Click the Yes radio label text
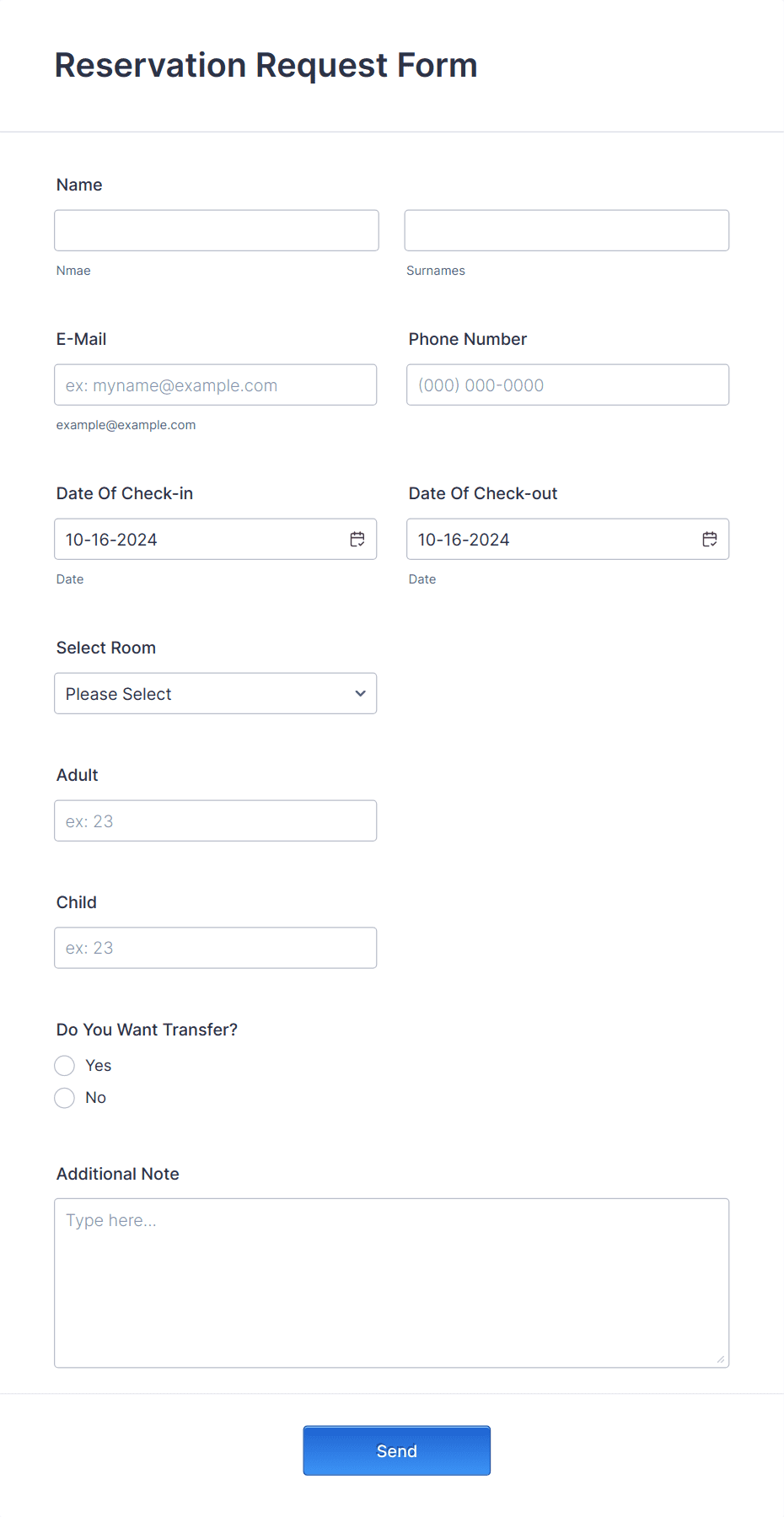Screen dimensions: 784x1517 99,1066
